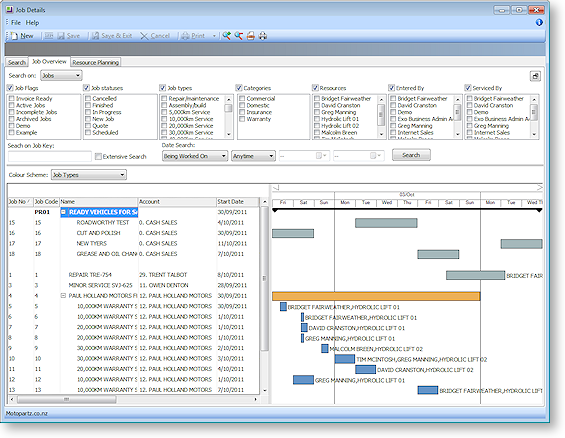Screen dimensions: 565x438
Task: Check Hydrolic Lift 01 in Resources
Action: (317, 119)
